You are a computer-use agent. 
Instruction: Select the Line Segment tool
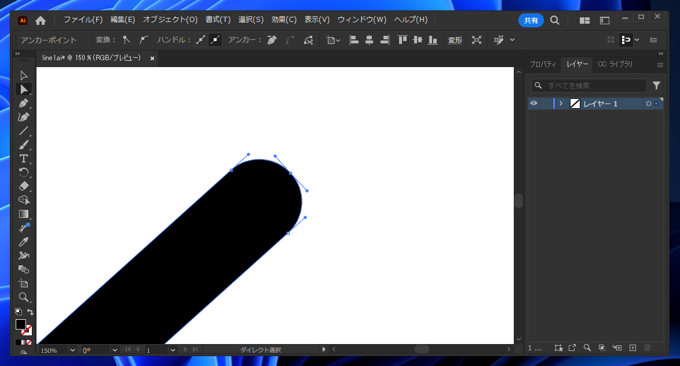click(x=23, y=131)
